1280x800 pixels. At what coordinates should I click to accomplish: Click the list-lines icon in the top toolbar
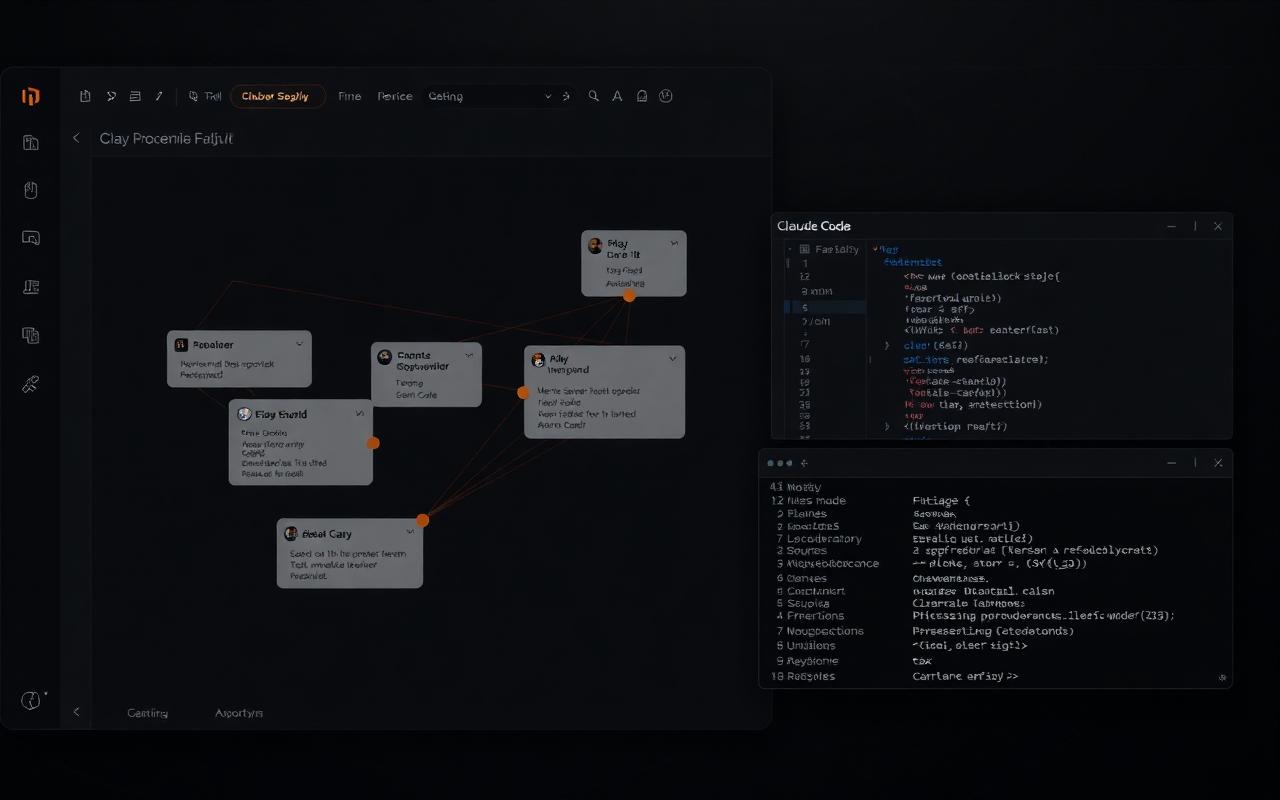pos(135,96)
